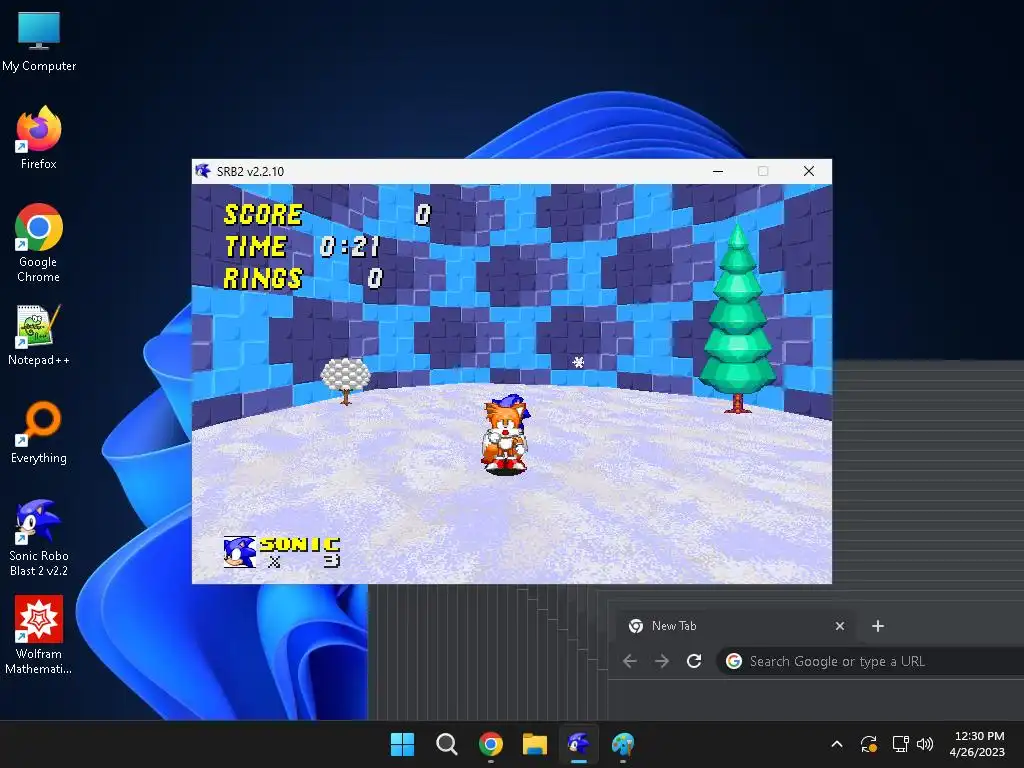Click the globe paint app taskbar icon
1024x768 pixels.
[623, 744]
